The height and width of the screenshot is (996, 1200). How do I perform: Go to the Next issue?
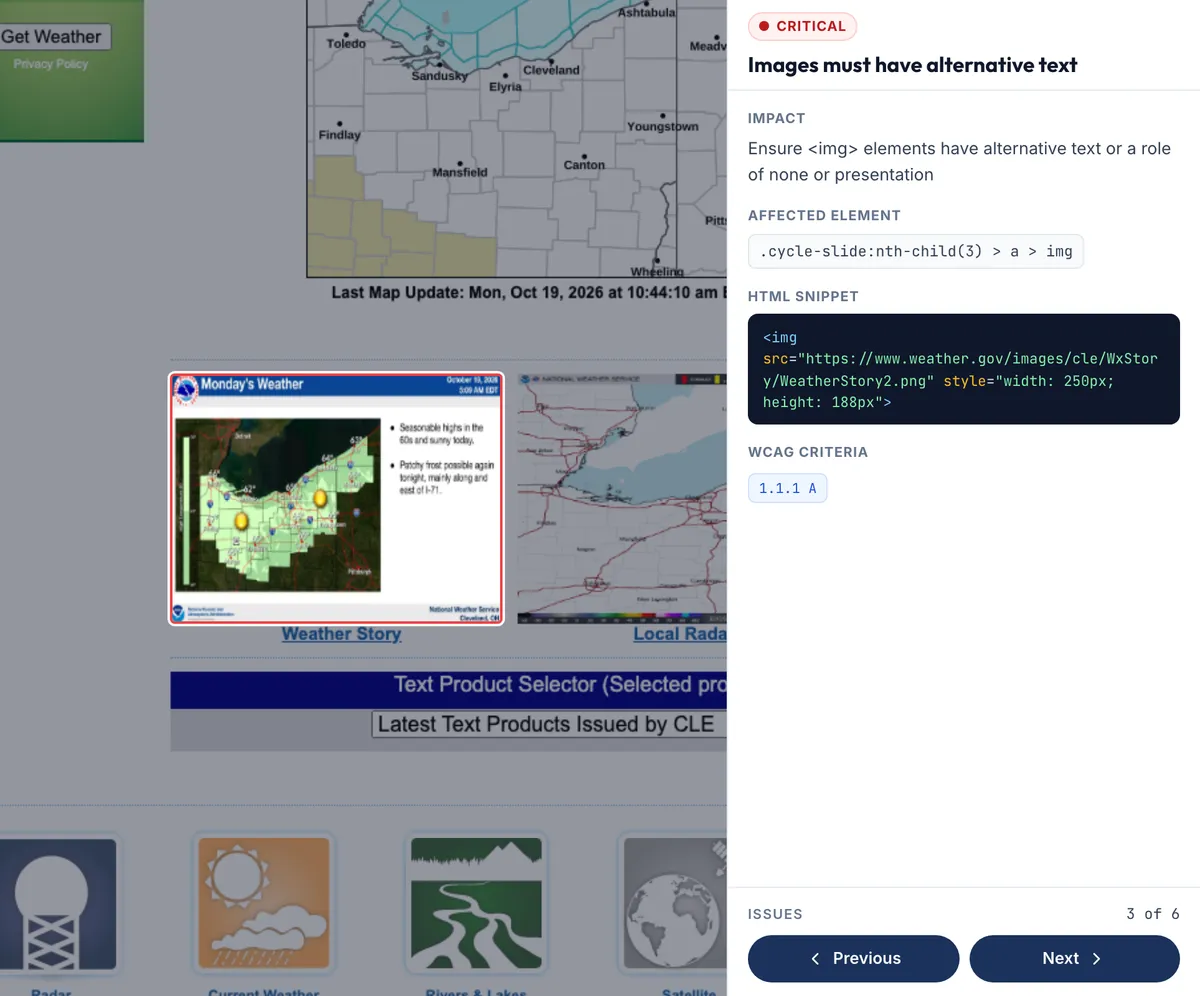(1074, 958)
